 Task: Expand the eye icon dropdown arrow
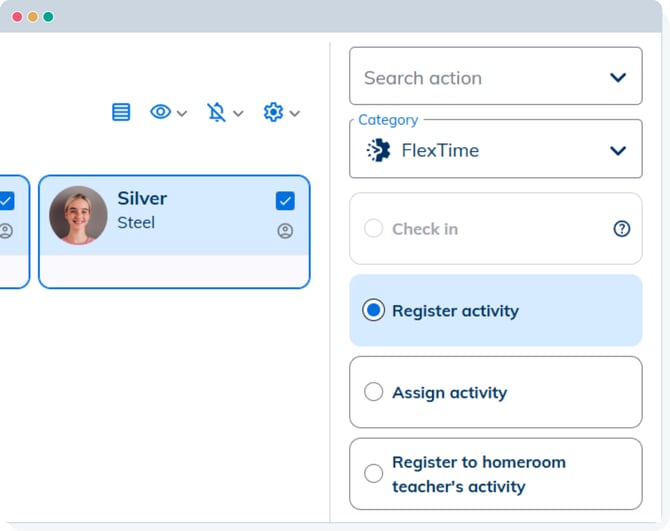pos(182,113)
